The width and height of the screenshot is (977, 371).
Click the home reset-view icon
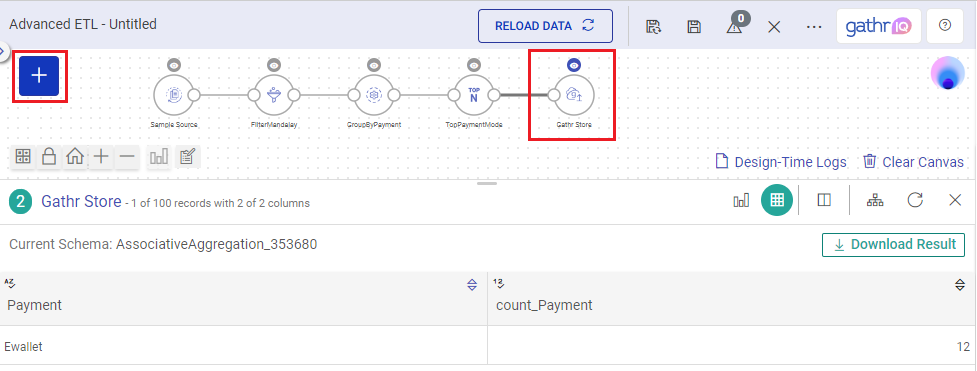pyautogui.click(x=75, y=157)
